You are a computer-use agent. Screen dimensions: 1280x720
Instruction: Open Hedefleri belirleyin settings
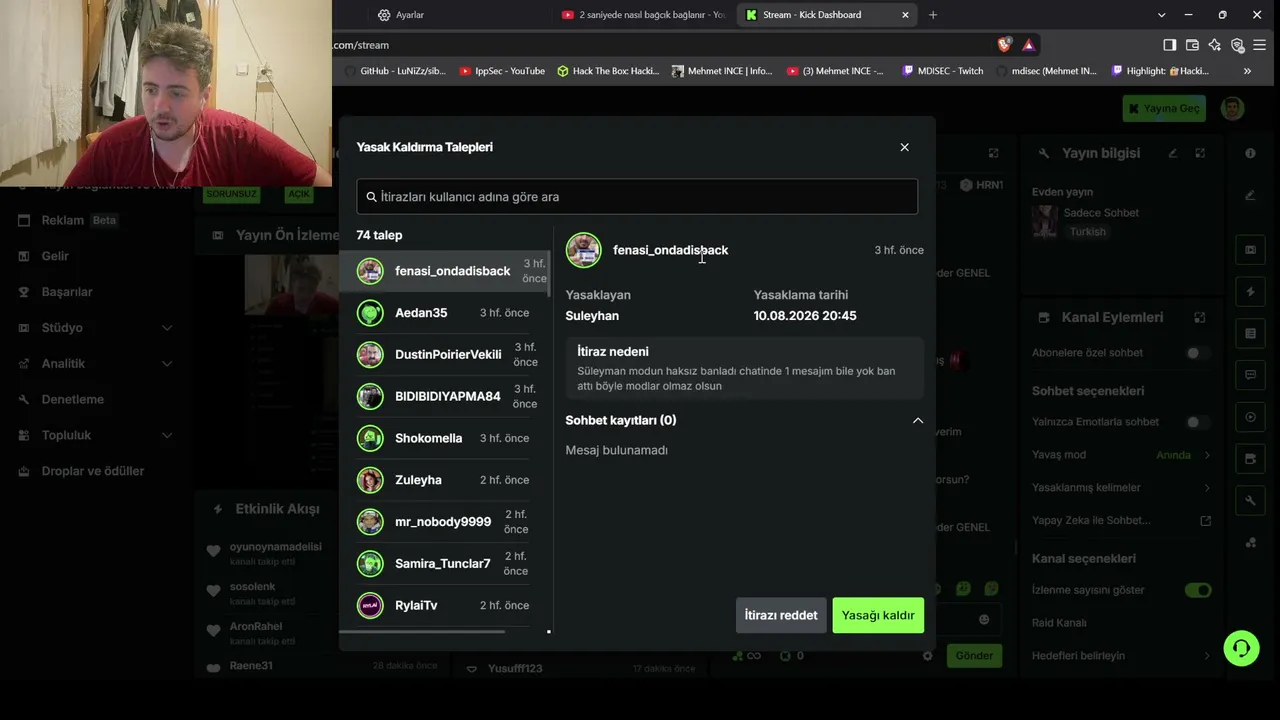click(x=1121, y=656)
